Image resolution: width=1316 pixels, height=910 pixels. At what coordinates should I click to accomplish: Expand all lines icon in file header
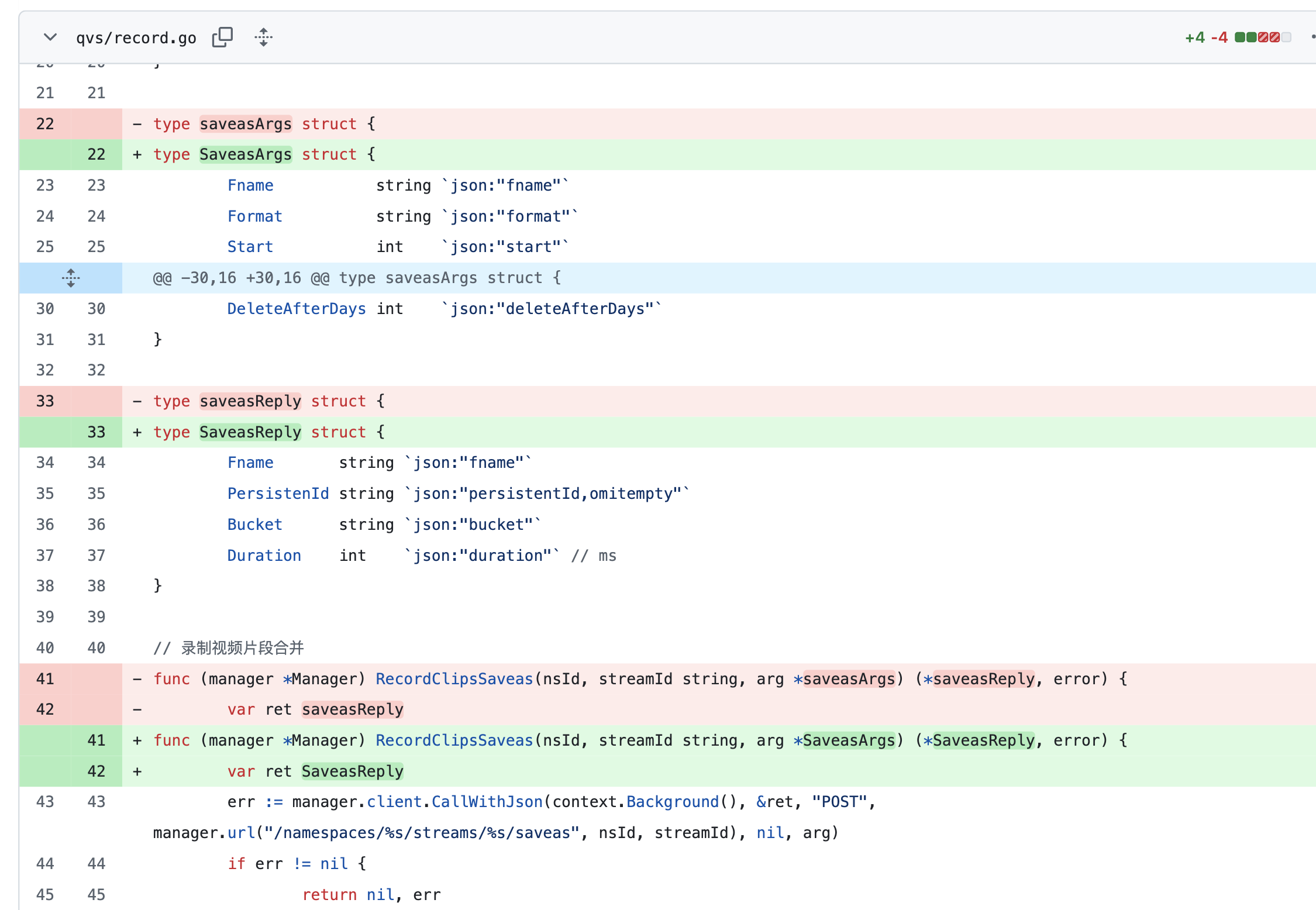(264, 37)
